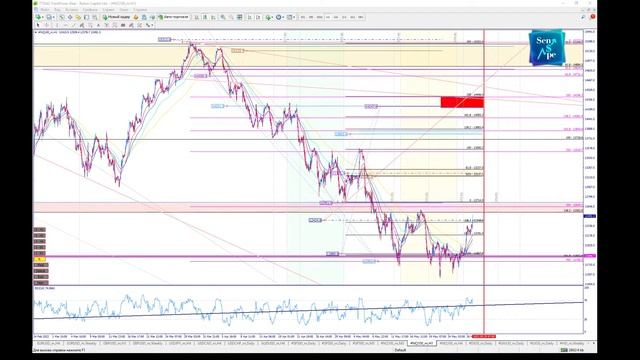This screenshot has height=360, width=640.
Task: Expand the Indicators dropdown arrow
Action: (x=273, y=17)
